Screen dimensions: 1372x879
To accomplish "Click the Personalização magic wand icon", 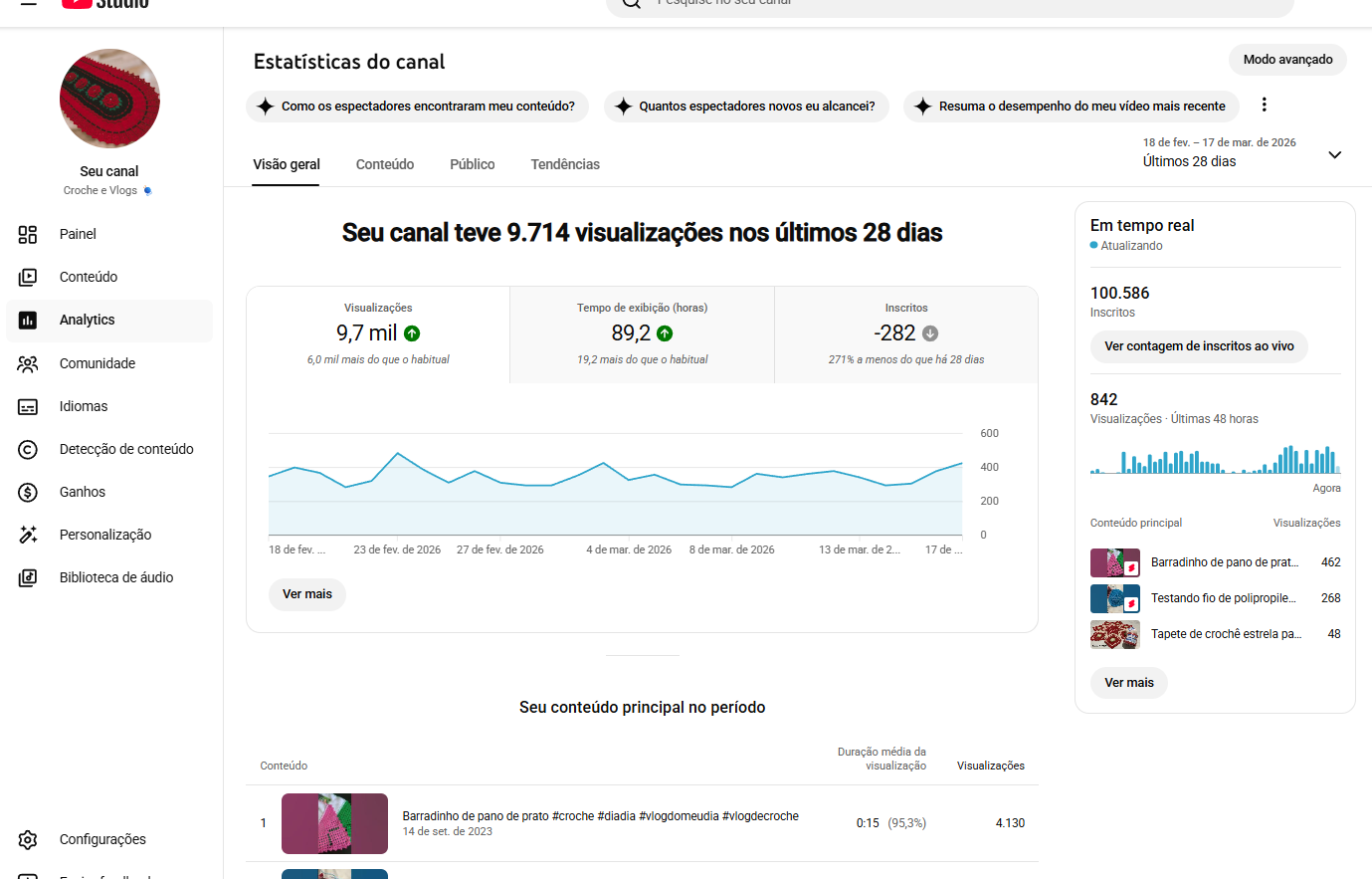I will tap(28, 535).
